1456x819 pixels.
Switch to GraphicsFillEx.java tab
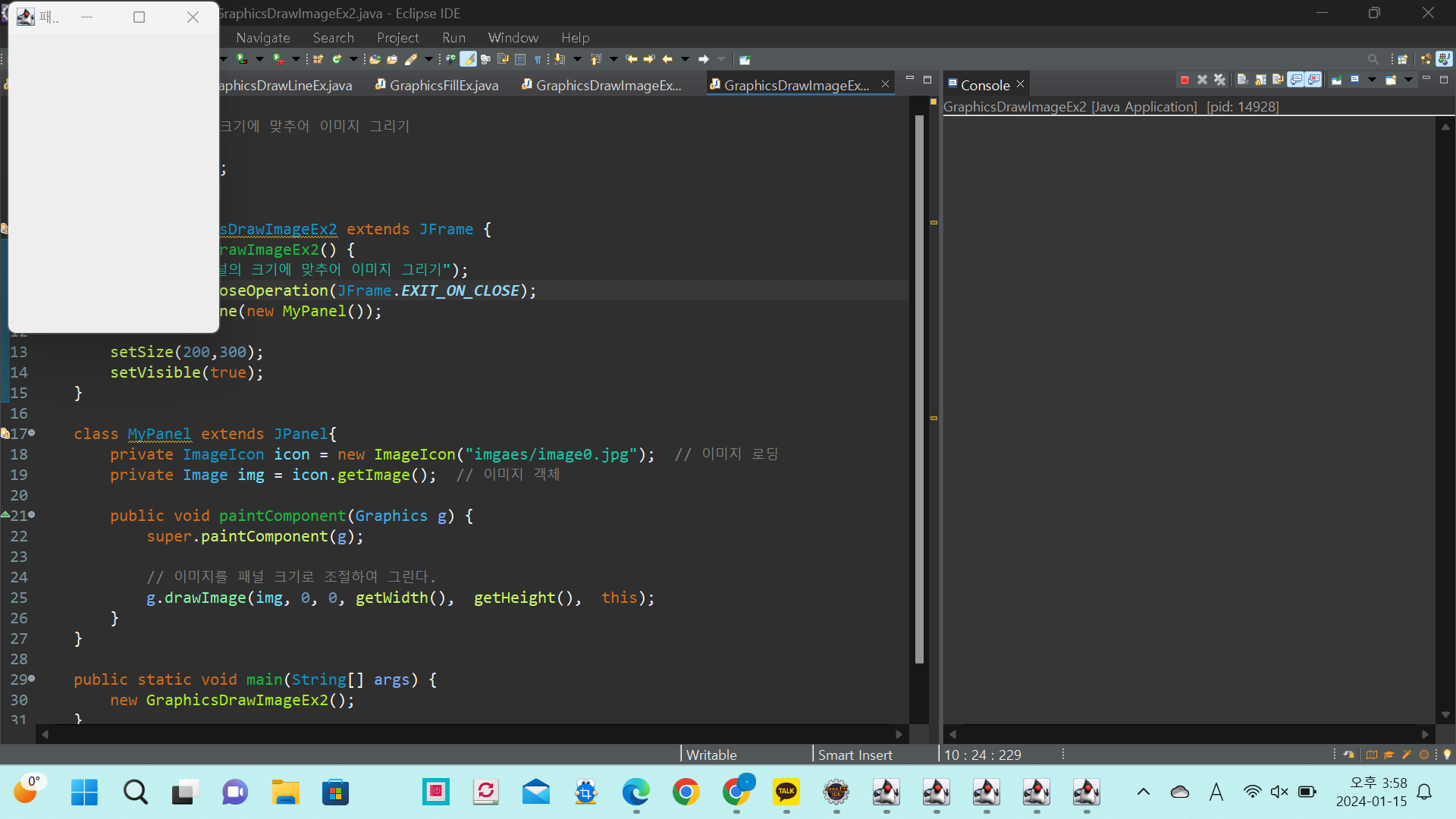coord(444,86)
